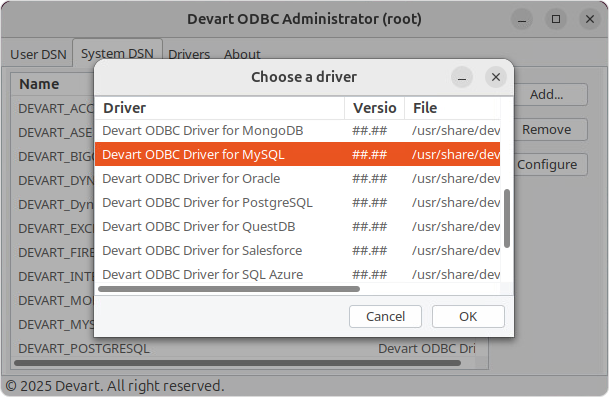This screenshot has height=397, width=609.
Task: Click the driver list vertical scrollbar
Action: (x=506, y=218)
